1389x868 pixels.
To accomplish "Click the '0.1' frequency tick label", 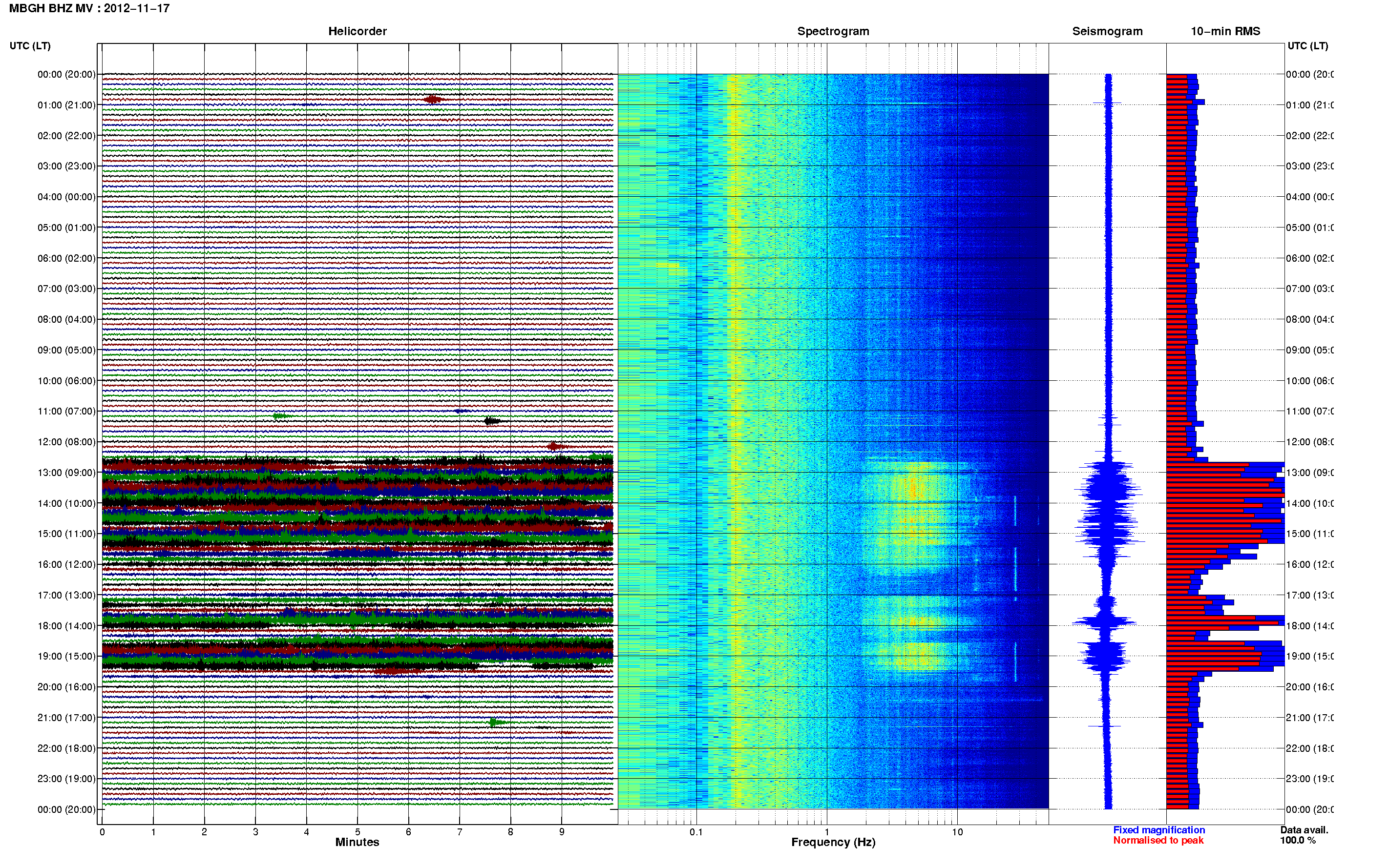I will (696, 832).
